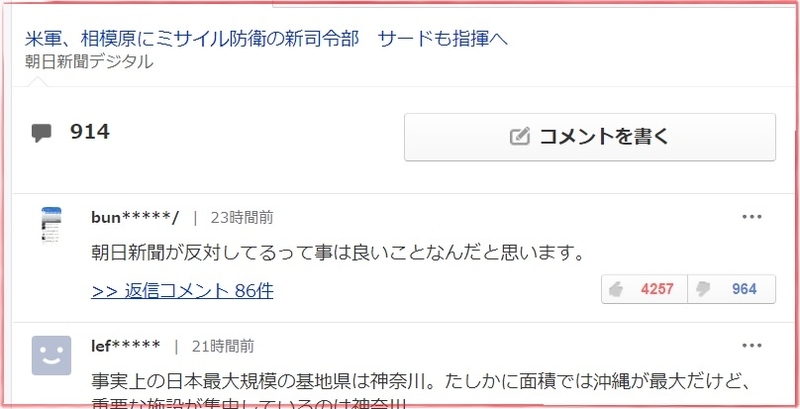Screen dimensions: 800x409
Task: Expand 返信コメント 86件 replies
Action: point(182,291)
